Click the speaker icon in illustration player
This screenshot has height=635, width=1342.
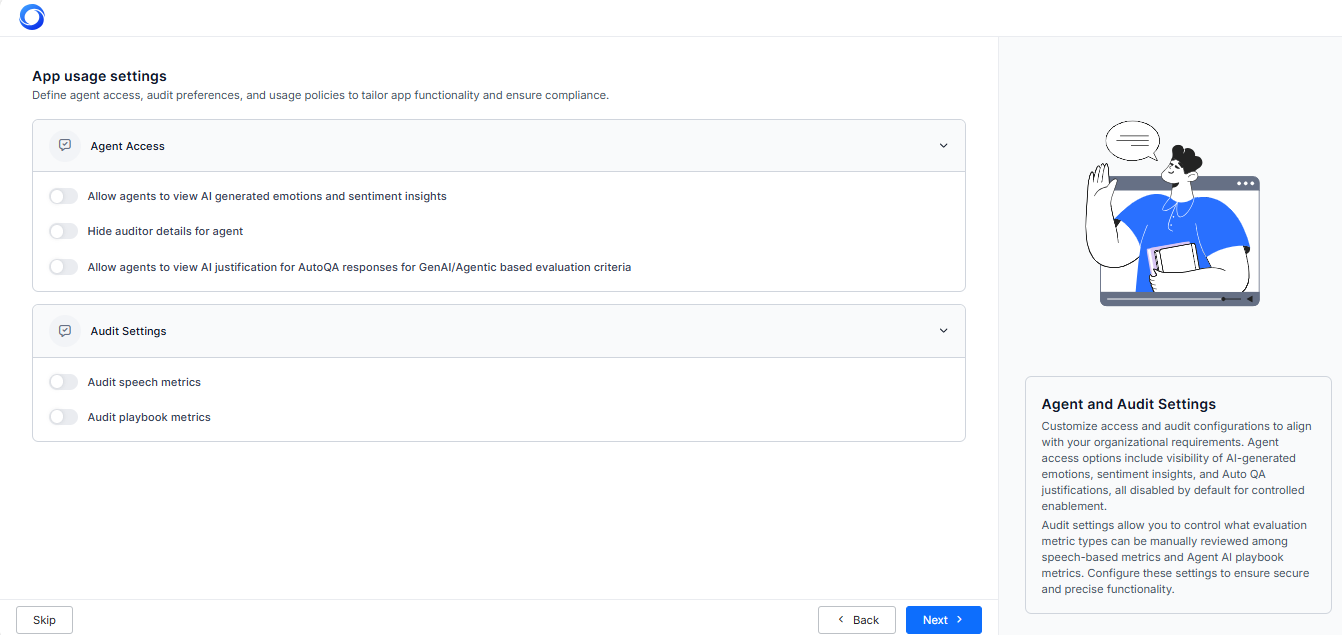(1249, 299)
